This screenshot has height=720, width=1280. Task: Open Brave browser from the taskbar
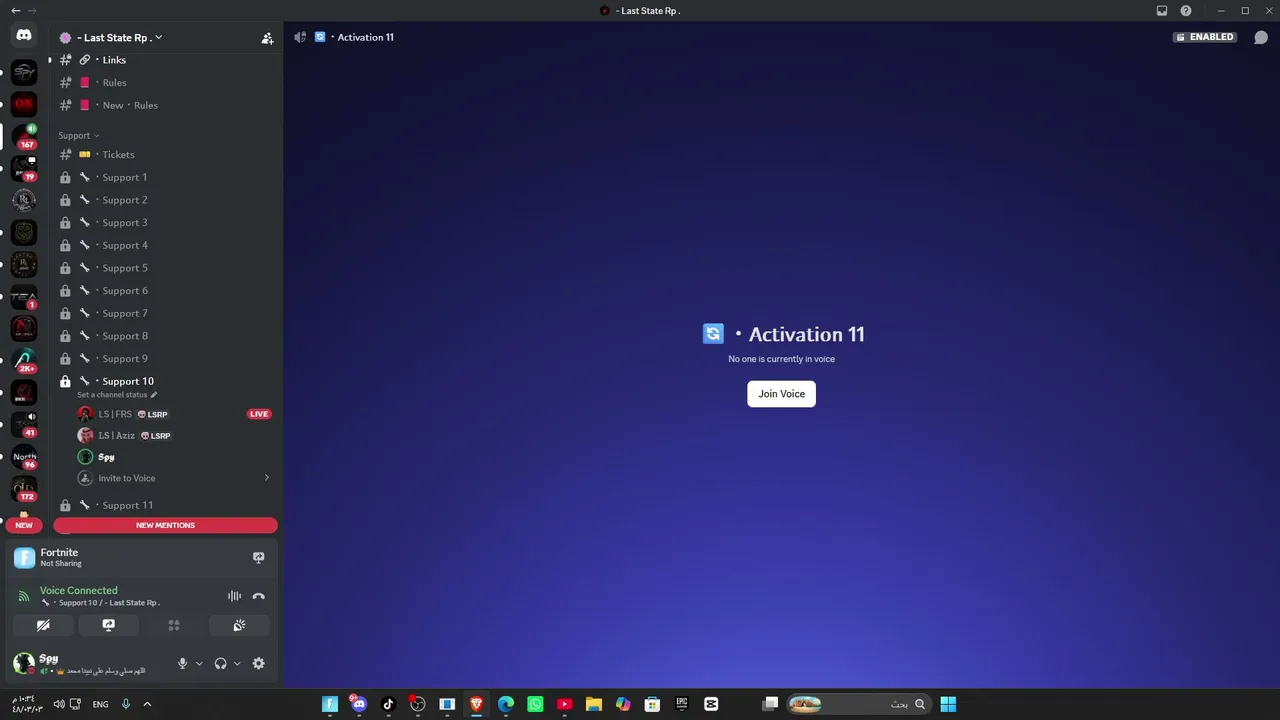coord(477,704)
